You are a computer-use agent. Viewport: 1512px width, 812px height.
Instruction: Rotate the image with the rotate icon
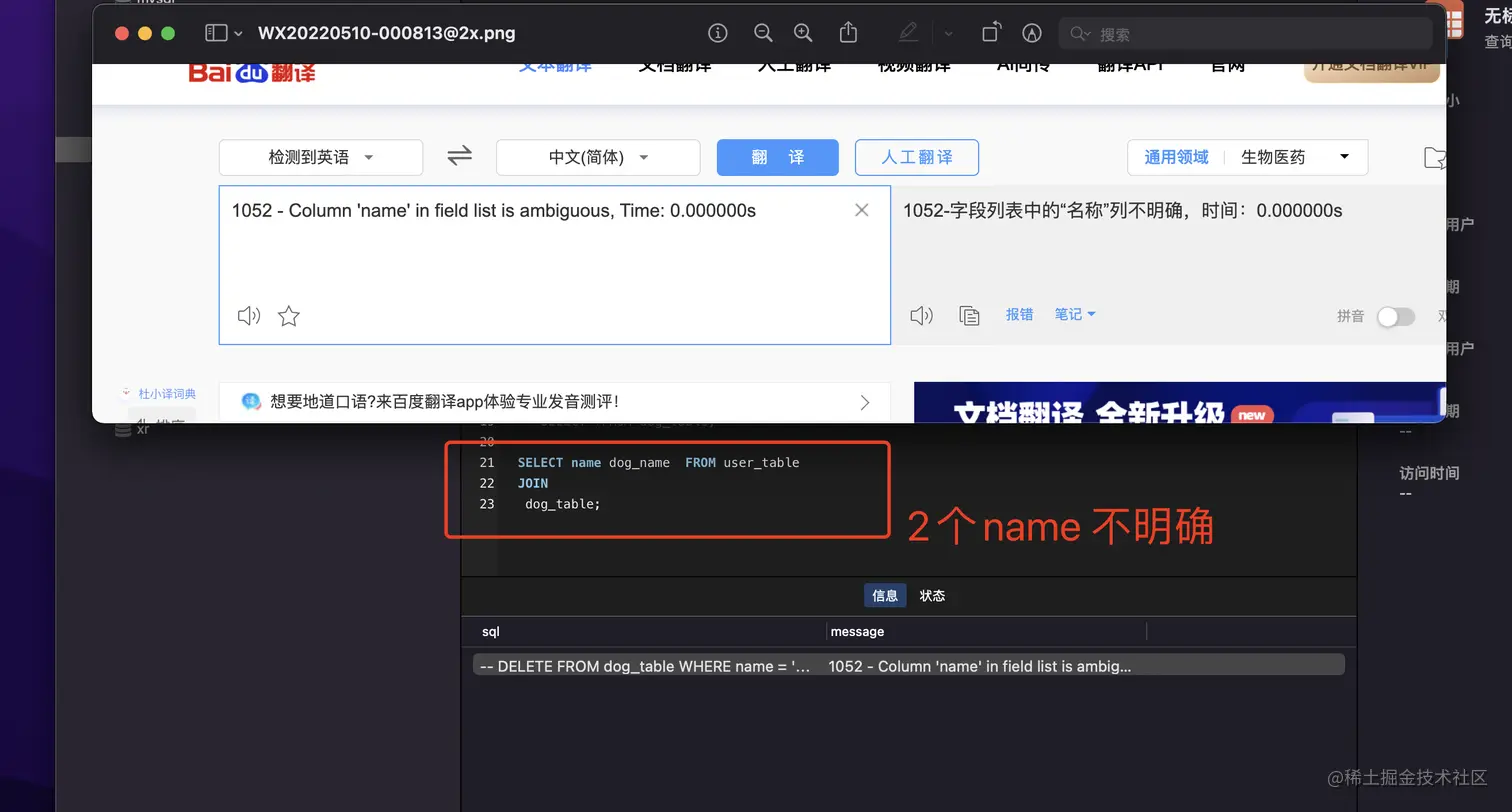(990, 33)
